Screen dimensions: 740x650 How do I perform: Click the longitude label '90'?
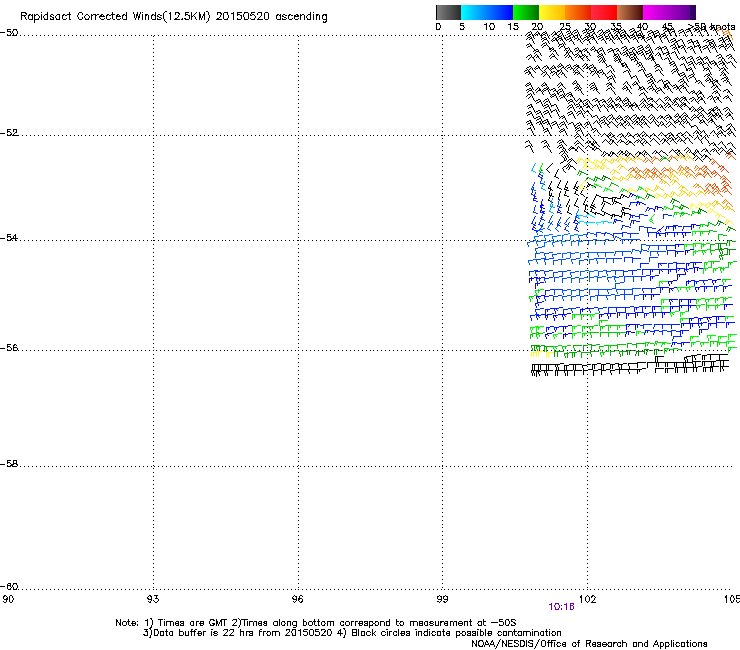[x=8, y=599]
